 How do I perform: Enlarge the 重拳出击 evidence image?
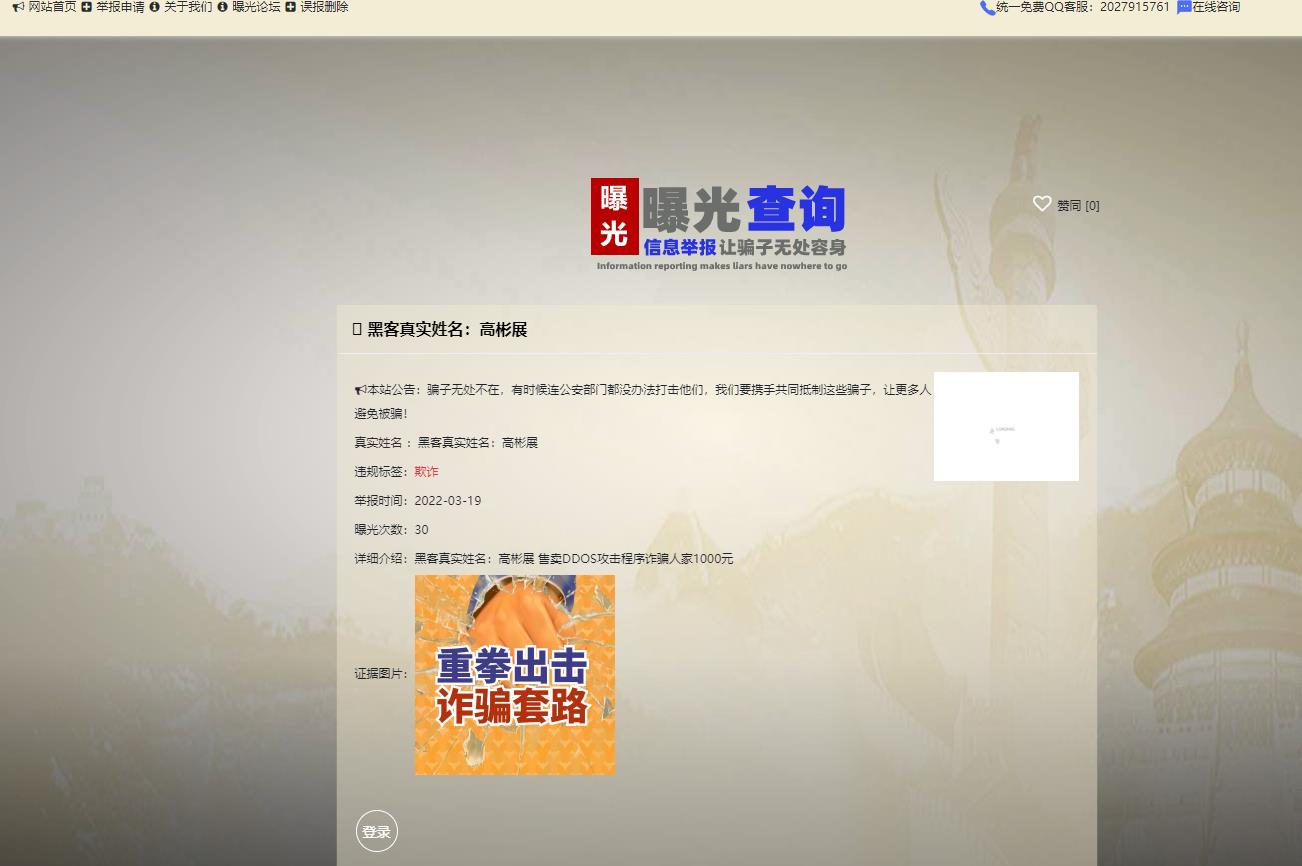click(x=515, y=675)
